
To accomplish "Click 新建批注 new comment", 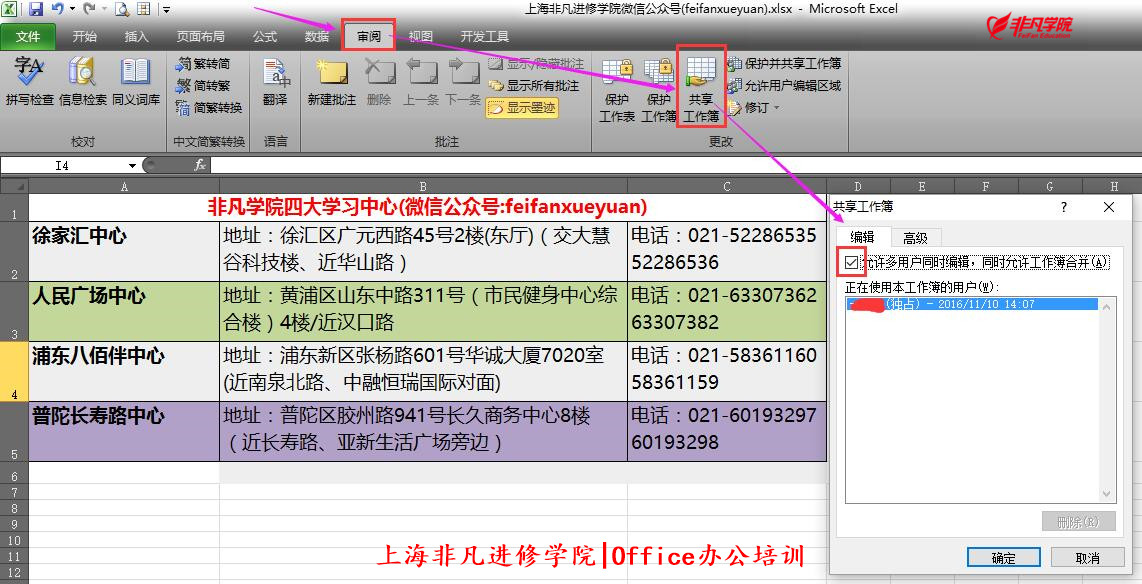I will coord(331,82).
